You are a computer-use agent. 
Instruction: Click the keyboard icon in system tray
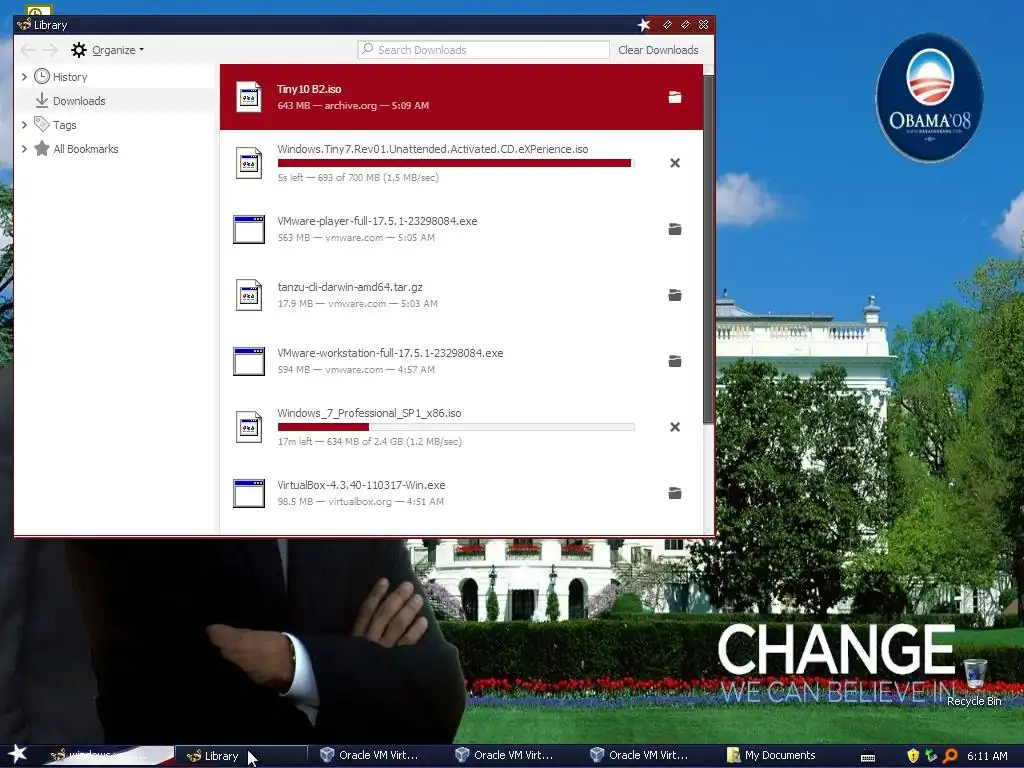868,757
